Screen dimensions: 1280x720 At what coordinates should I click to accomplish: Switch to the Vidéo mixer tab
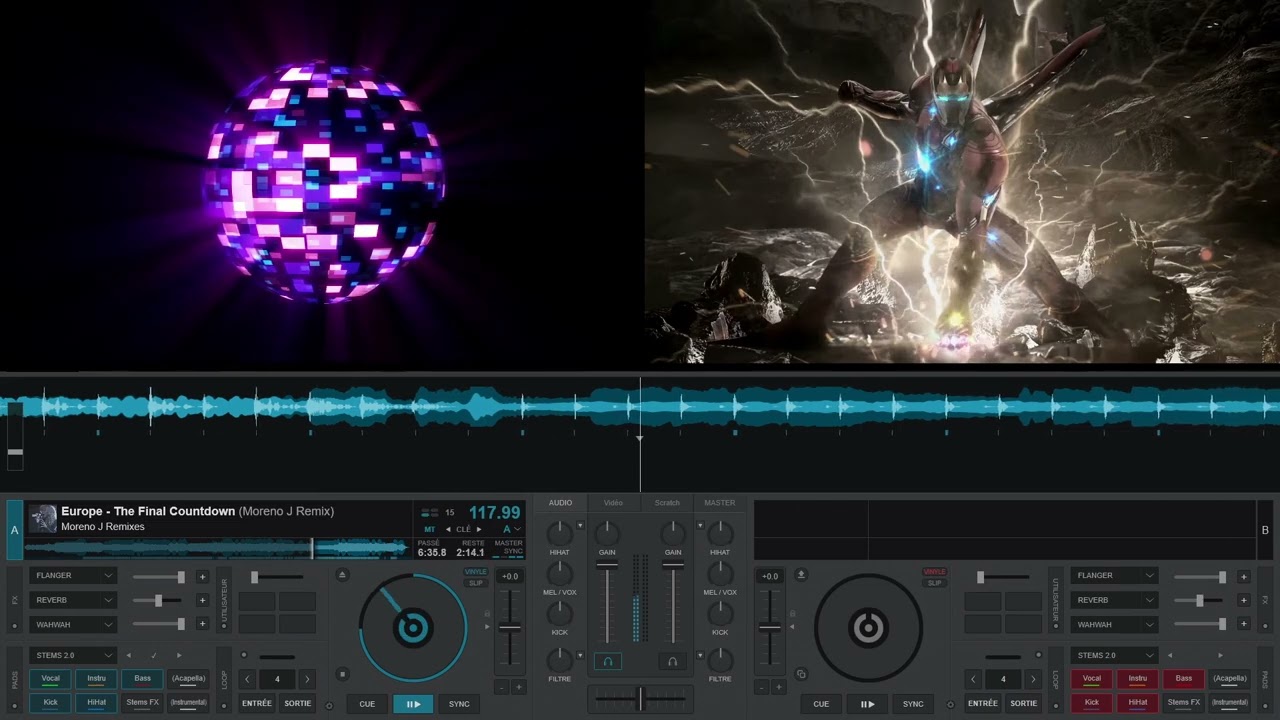(x=613, y=503)
